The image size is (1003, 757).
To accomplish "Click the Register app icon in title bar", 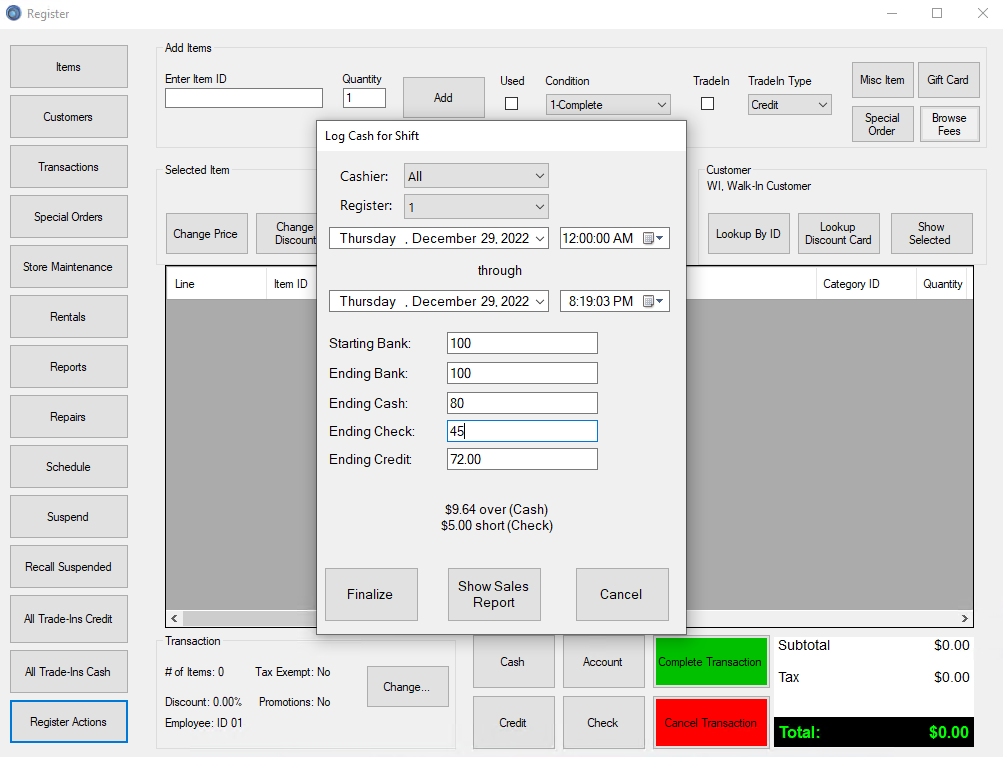I will pyautogui.click(x=13, y=14).
